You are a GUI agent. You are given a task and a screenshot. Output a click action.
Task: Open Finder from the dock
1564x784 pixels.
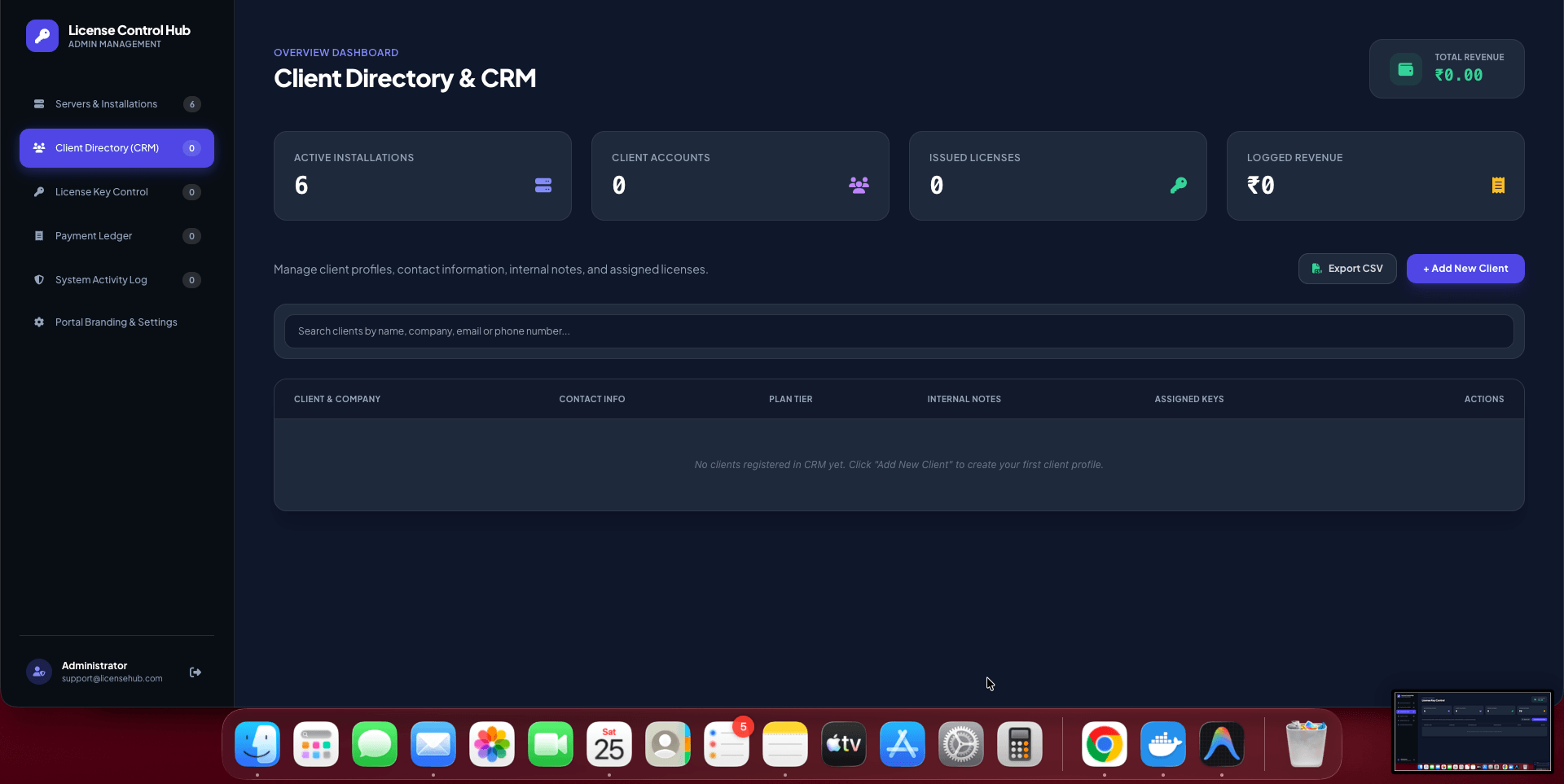(257, 744)
